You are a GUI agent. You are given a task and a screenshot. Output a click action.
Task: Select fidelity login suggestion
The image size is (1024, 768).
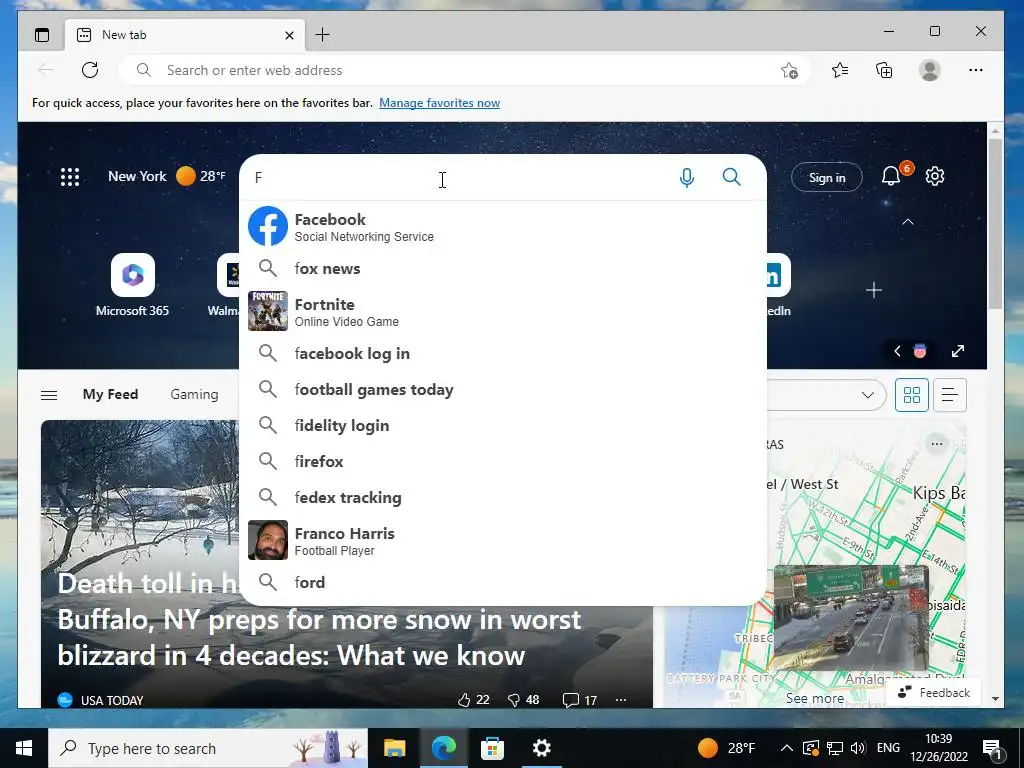(503, 425)
